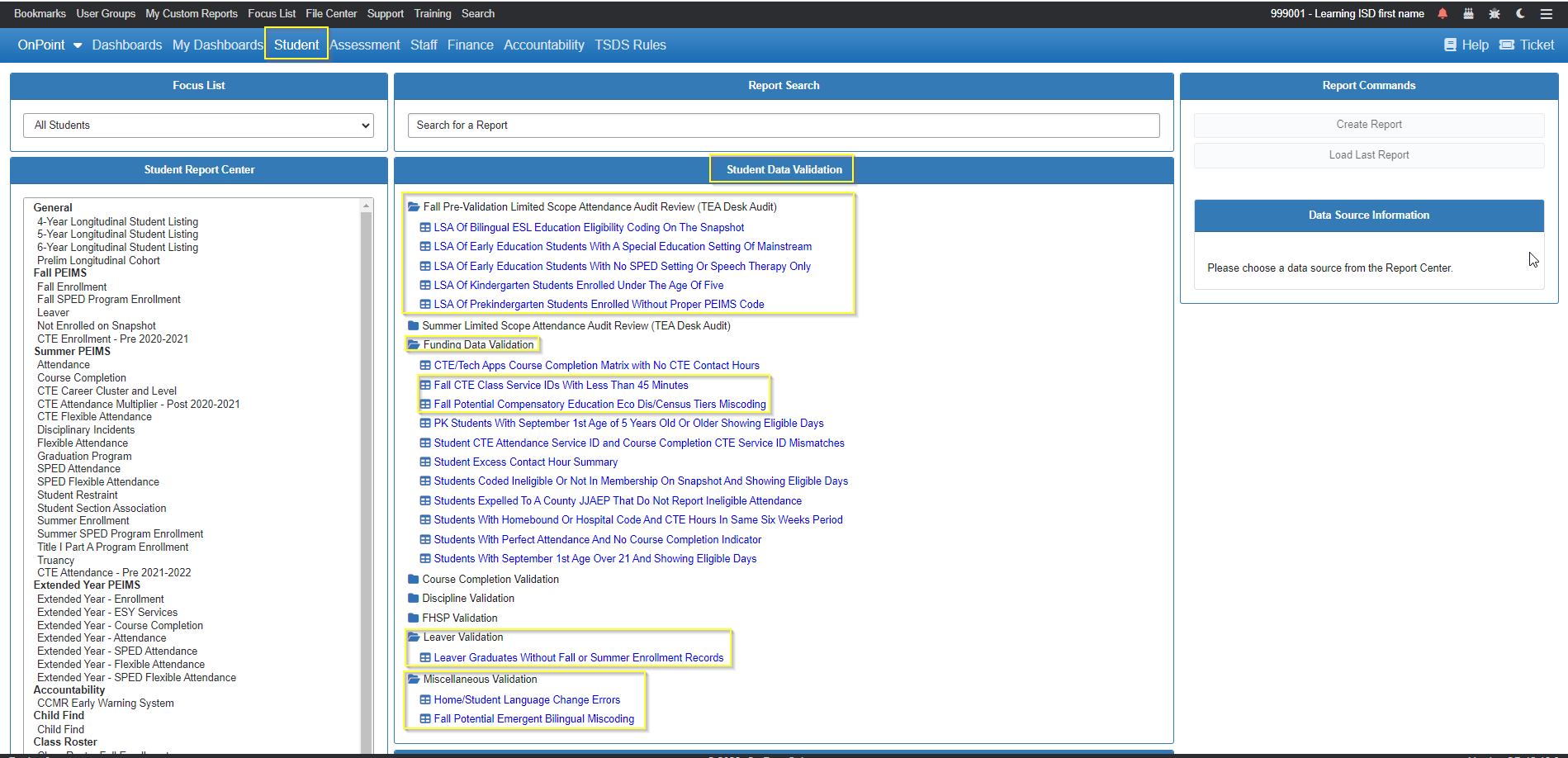Click the Create Report button

pos(1368,124)
